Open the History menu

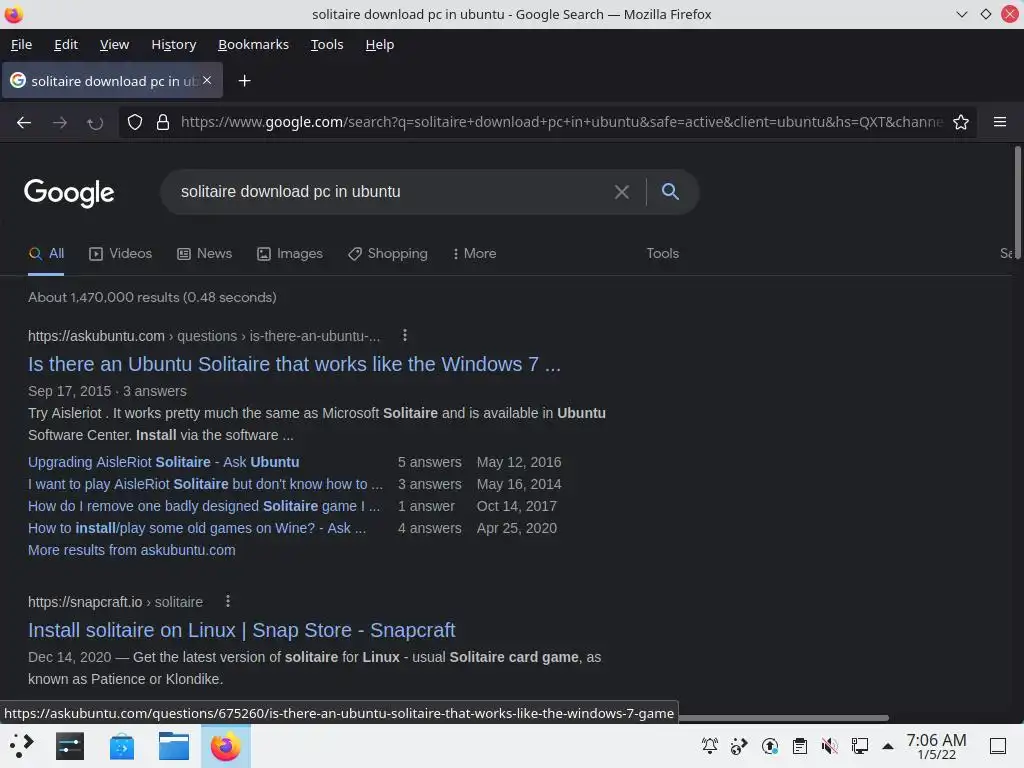tap(174, 44)
